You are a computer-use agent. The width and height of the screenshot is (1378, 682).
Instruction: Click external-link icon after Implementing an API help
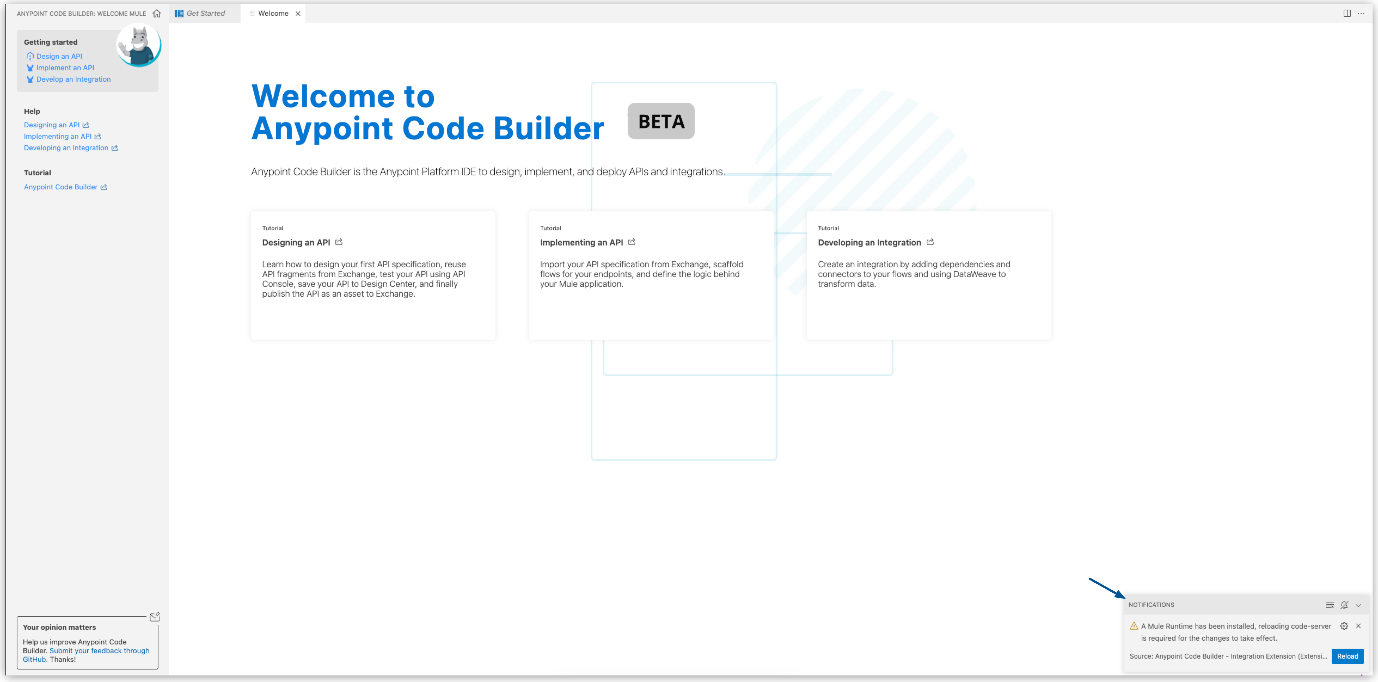(x=98, y=136)
